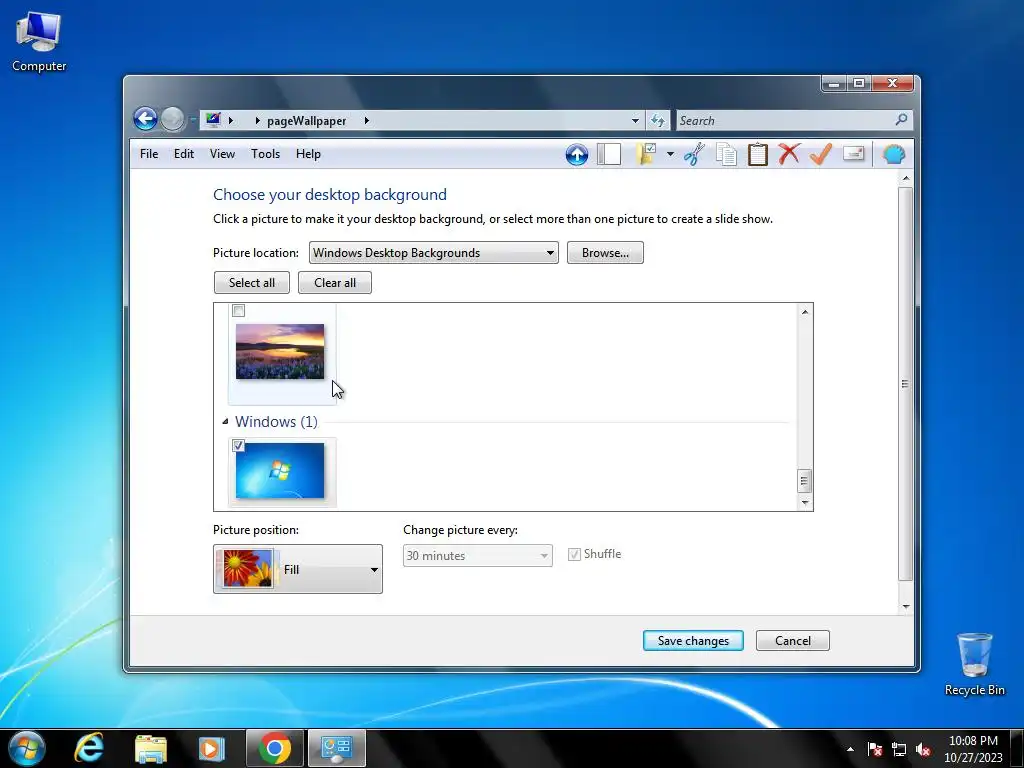This screenshot has height=768, width=1024.
Task: Select the Computer desktop icon
Action: [x=39, y=42]
